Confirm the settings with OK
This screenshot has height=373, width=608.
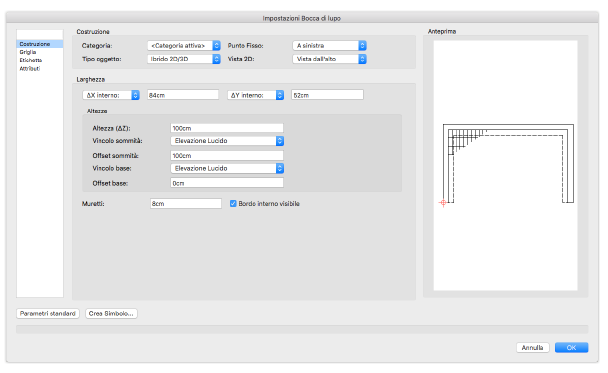tap(571, 347)
